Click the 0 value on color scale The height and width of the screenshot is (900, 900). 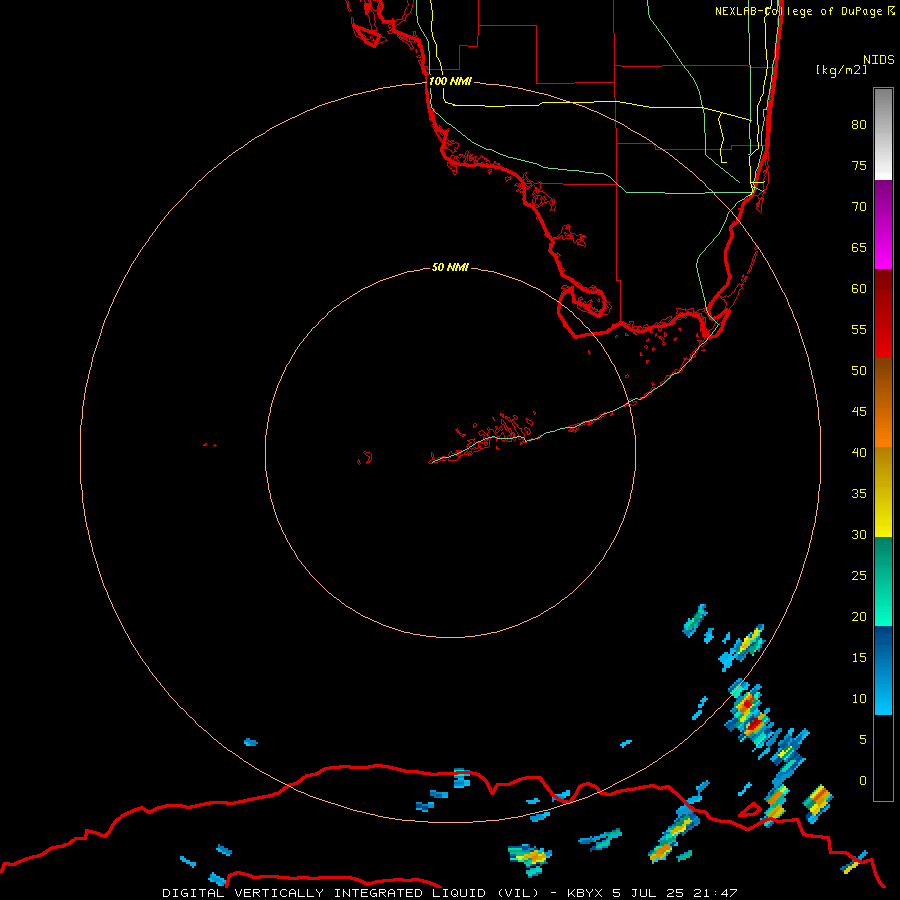[x=863, y=781]
